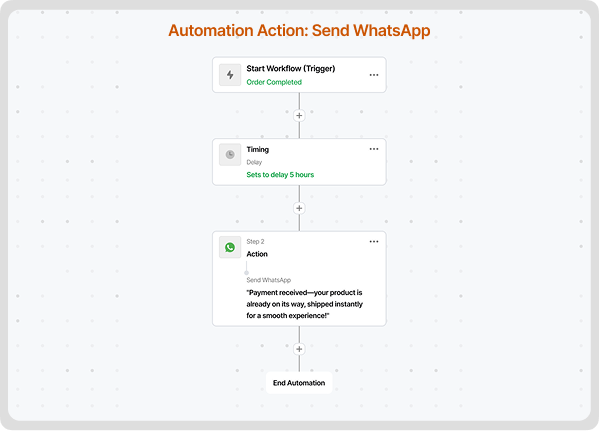The image size is (599, 431).
Task: Click the Sets to delay 5 hours text
Action: coord(280,175)
